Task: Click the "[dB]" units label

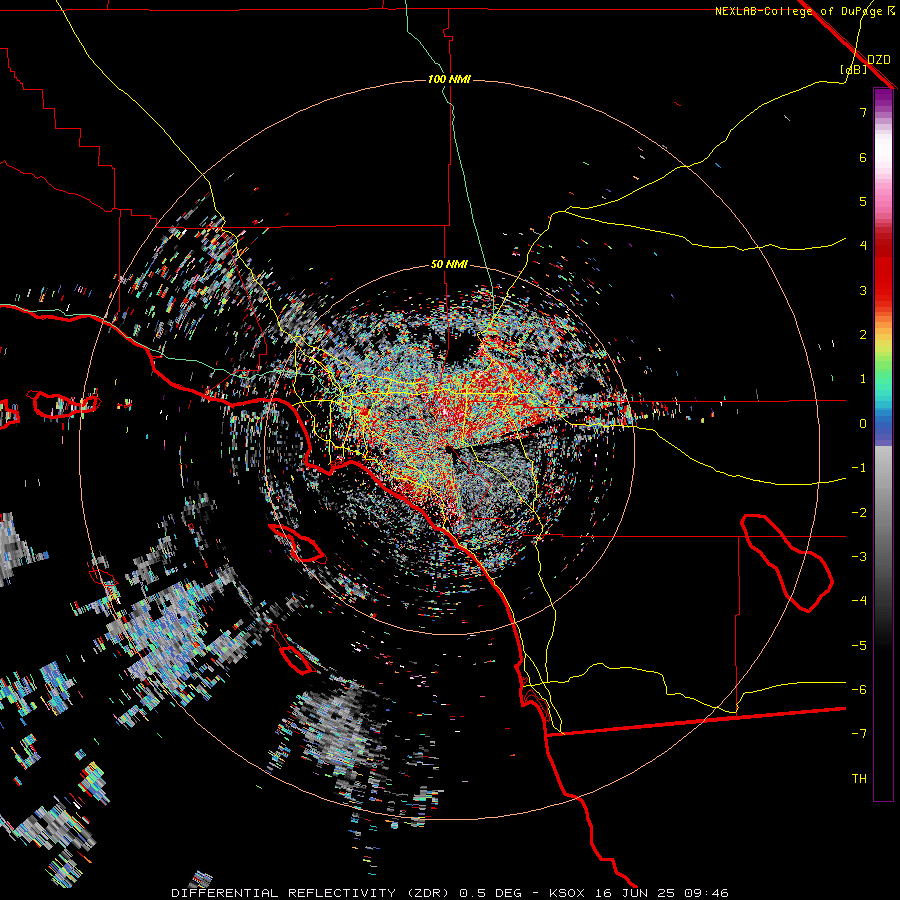Action: click(854, 69)
